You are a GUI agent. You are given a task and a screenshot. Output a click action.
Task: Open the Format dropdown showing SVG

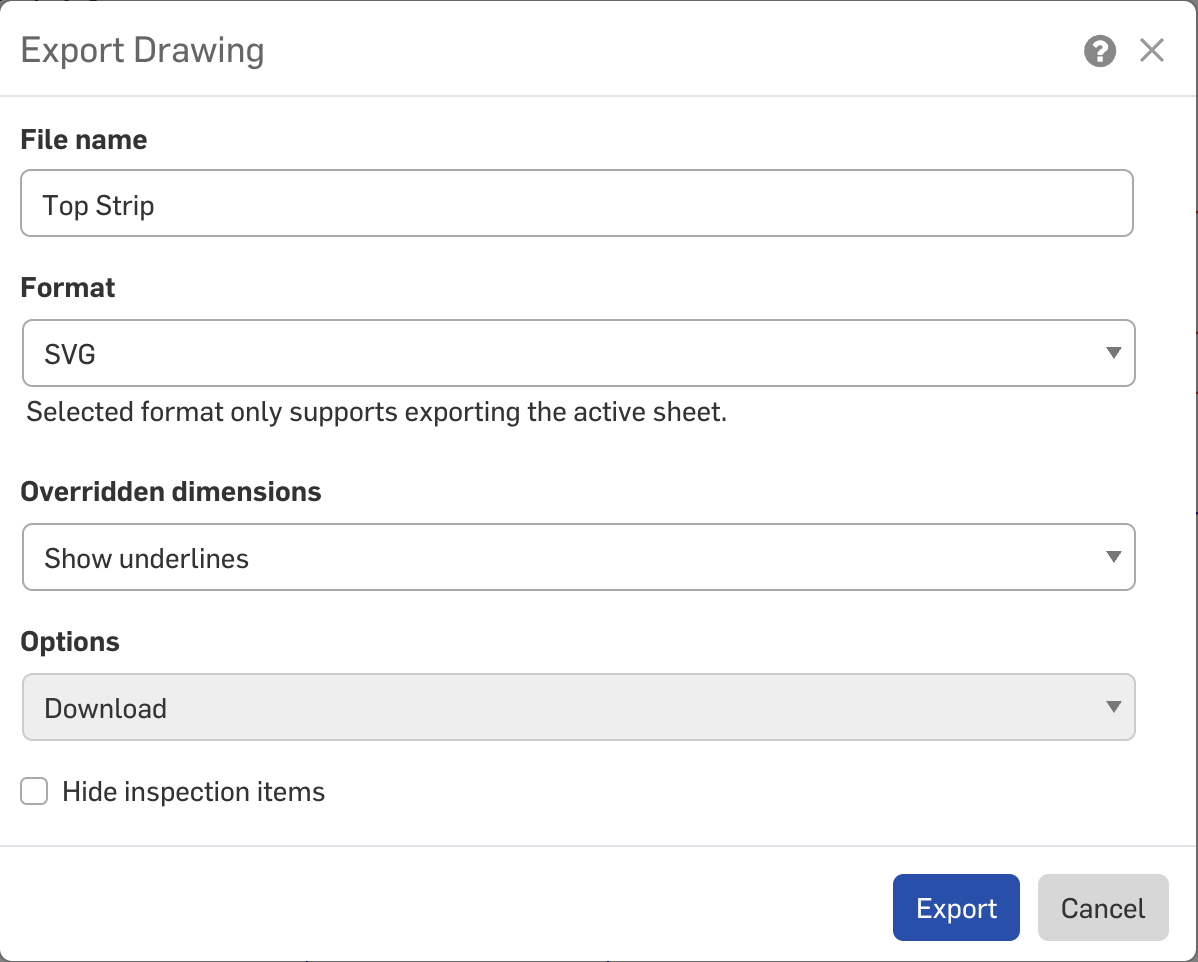(x=578, y=353)
